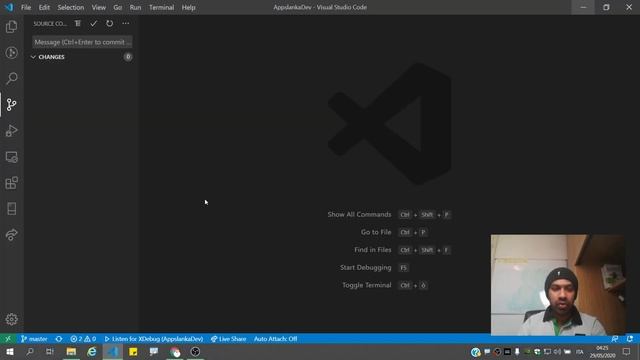This screenshot has width=640, height=360.
Task: Open Task View from the taskbar
Action: pyautogui.click(x=50, y=352)
